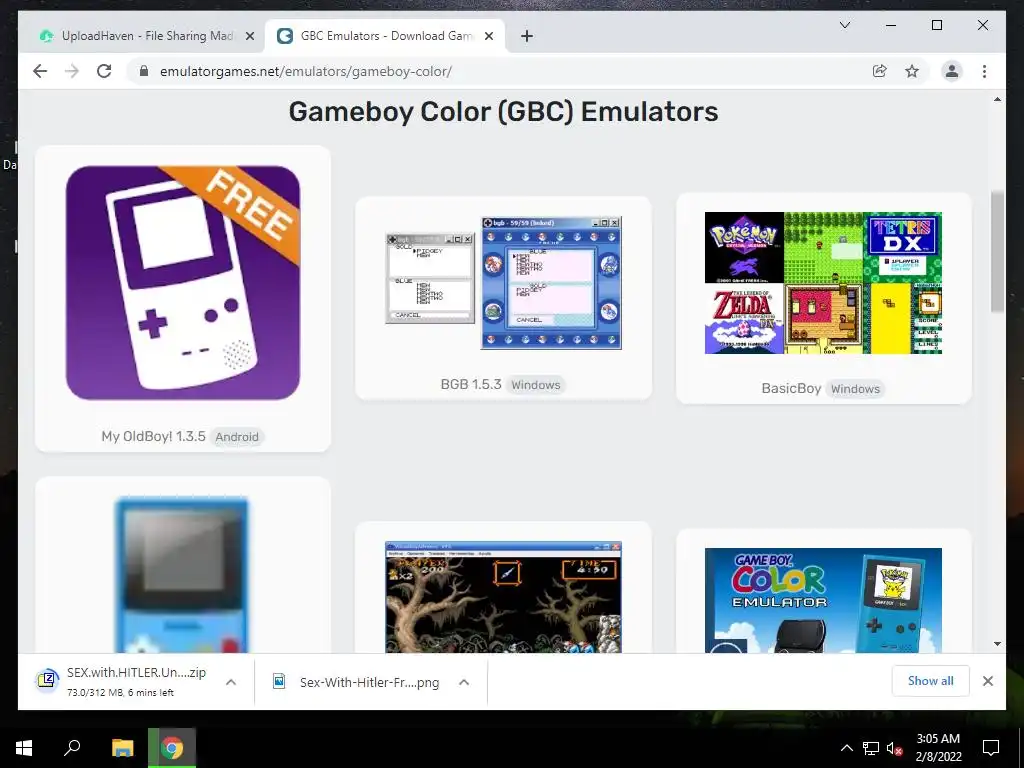Click the scrollbar up arrow
1024x768 pixels.
[997, 99]
